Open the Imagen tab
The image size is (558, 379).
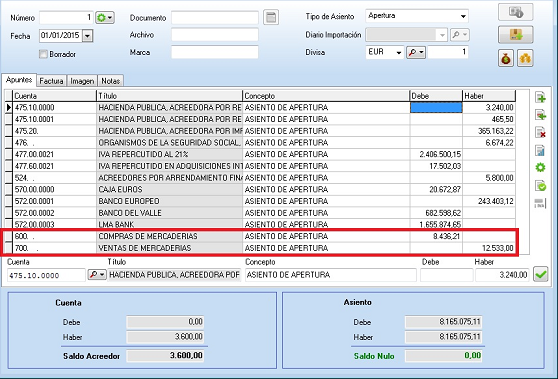pyautogui.click(x=82, y=81)
